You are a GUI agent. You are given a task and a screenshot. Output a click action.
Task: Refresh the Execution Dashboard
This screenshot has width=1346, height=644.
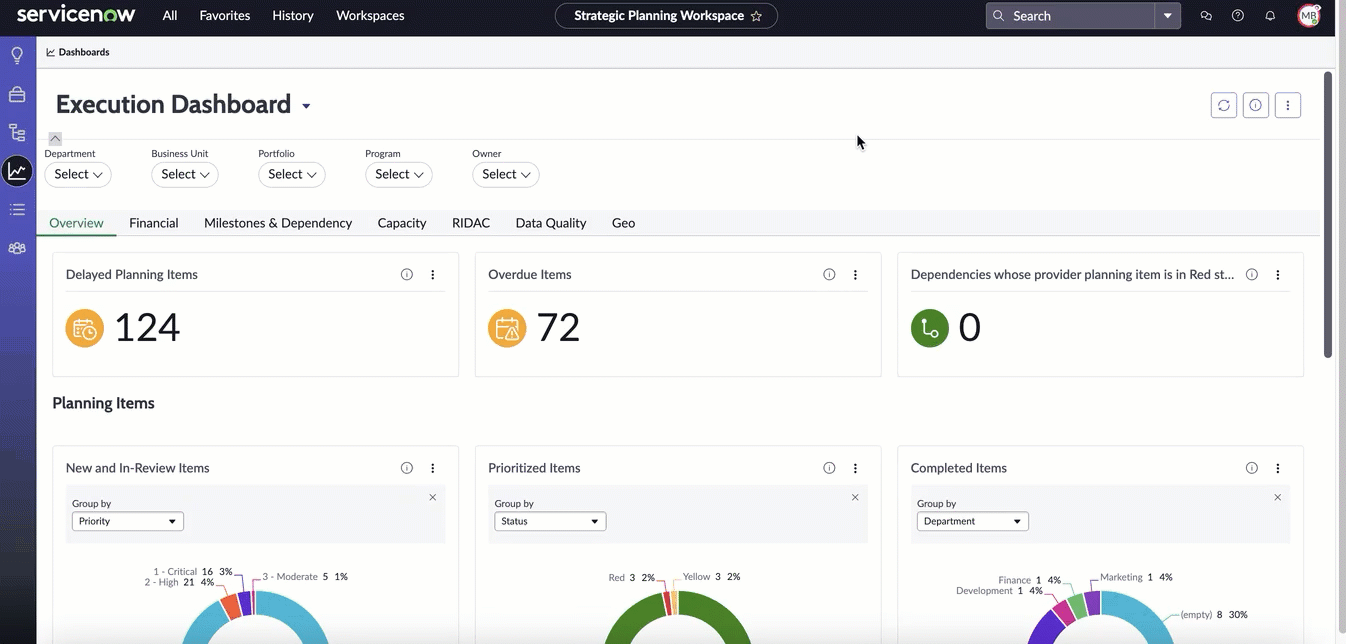coord(1224,105)
